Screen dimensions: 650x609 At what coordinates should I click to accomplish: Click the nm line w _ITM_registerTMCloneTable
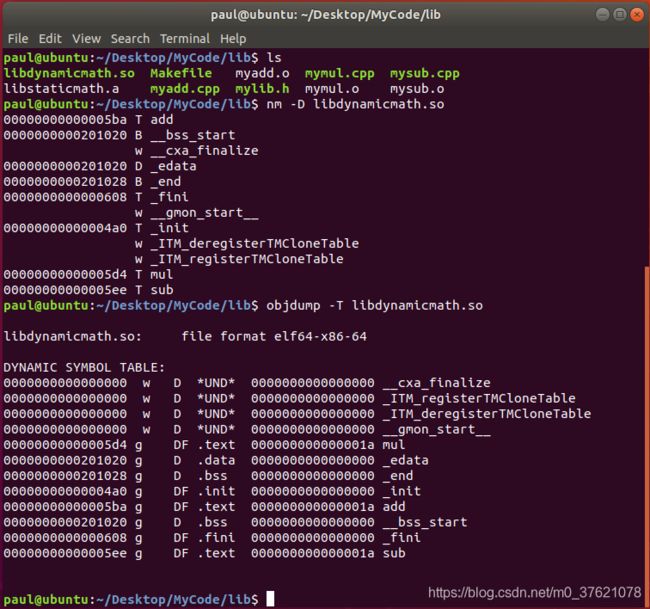point(239,259)
